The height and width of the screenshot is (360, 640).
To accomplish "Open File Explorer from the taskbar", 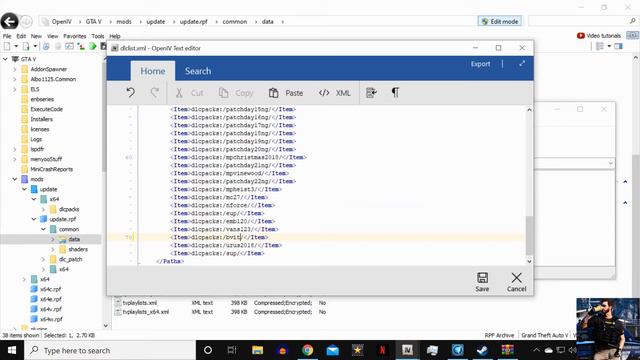I will pos(257,350).
